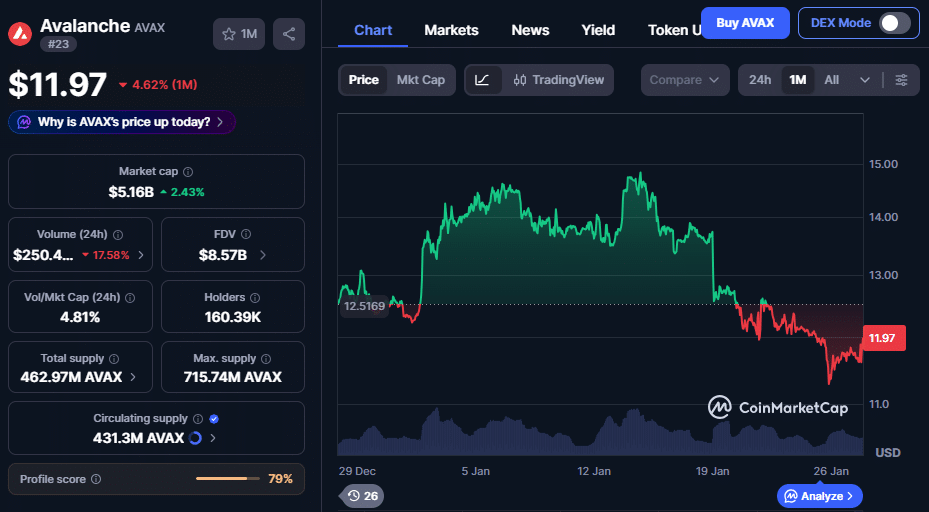Click the Profile score progress bar
Screen dimensions: 929x512
click(225, 479)
